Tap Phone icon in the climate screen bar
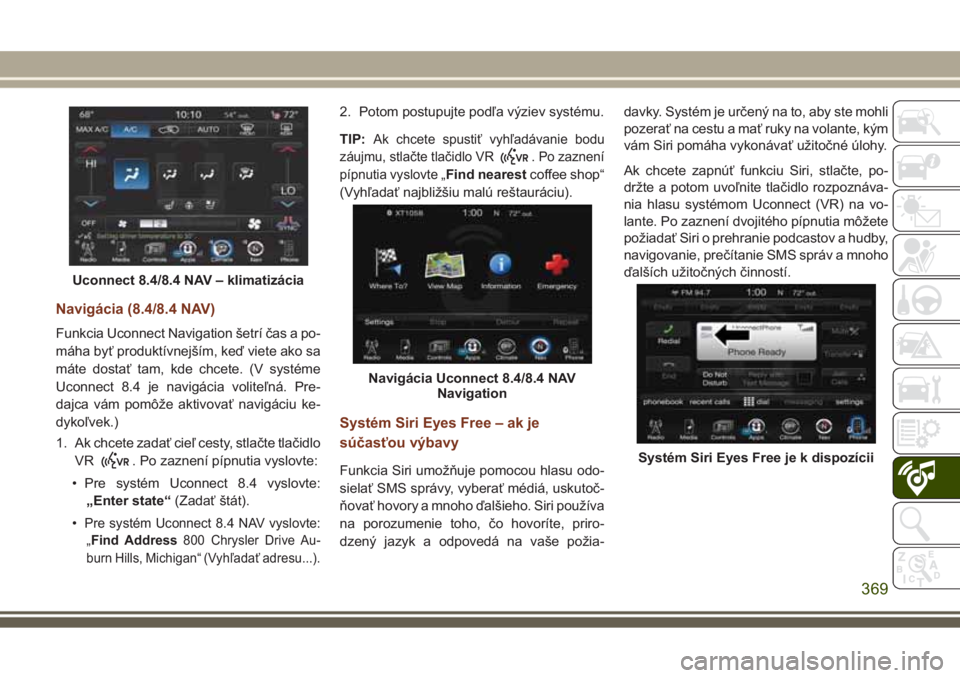Image resolution: width=960 pixels, height=678 pixels. click(289, 251)
